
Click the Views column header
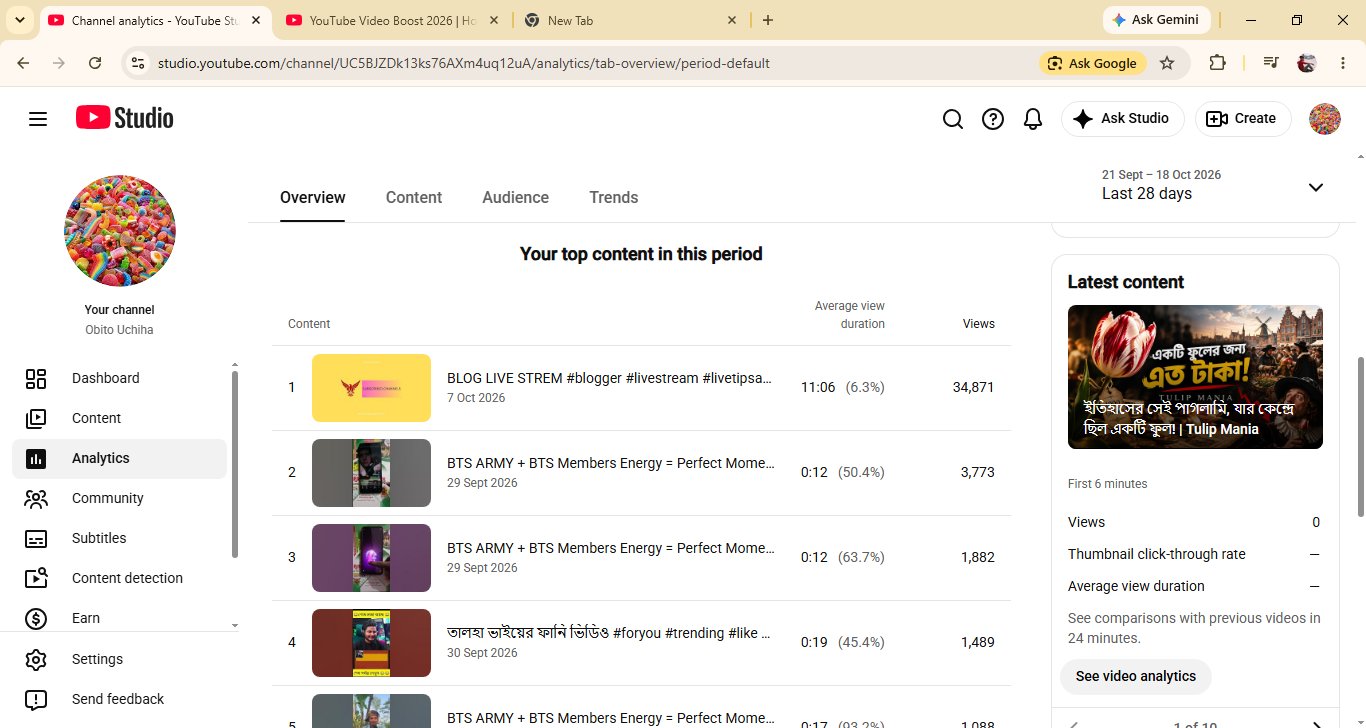(978, 324)
